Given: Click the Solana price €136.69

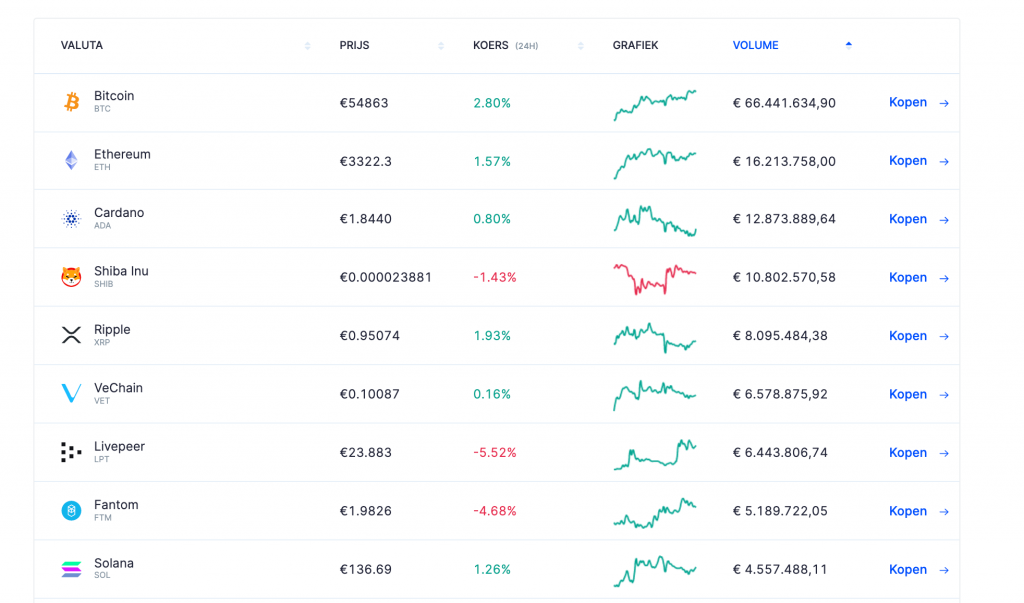Looking at the screenshot, I should tap(366, 570).
